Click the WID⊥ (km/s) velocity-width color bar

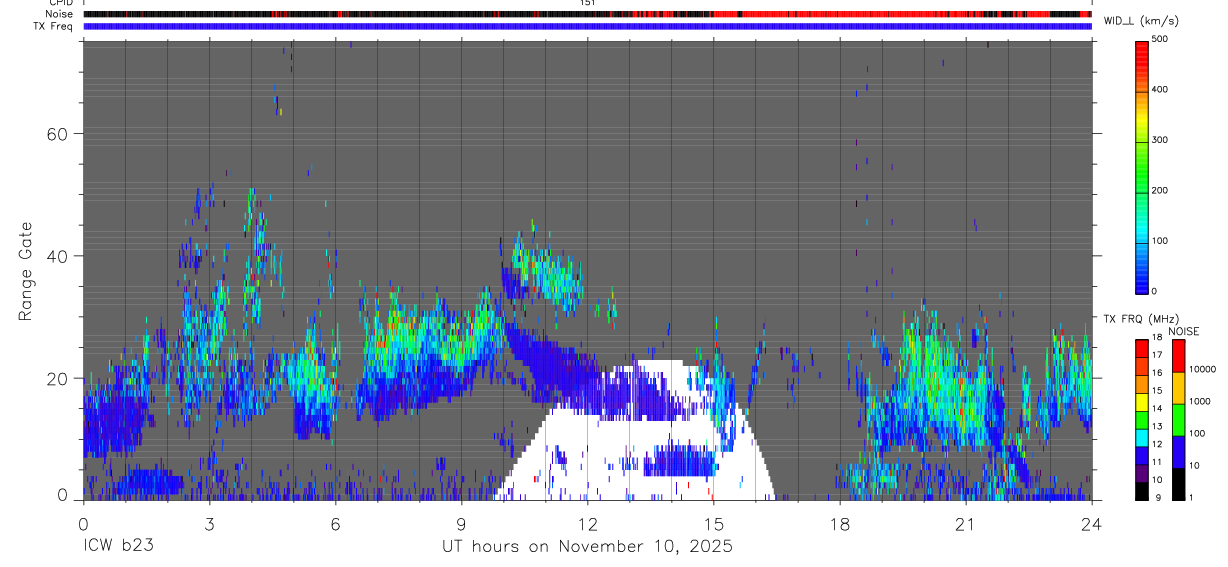point(1142,166)
